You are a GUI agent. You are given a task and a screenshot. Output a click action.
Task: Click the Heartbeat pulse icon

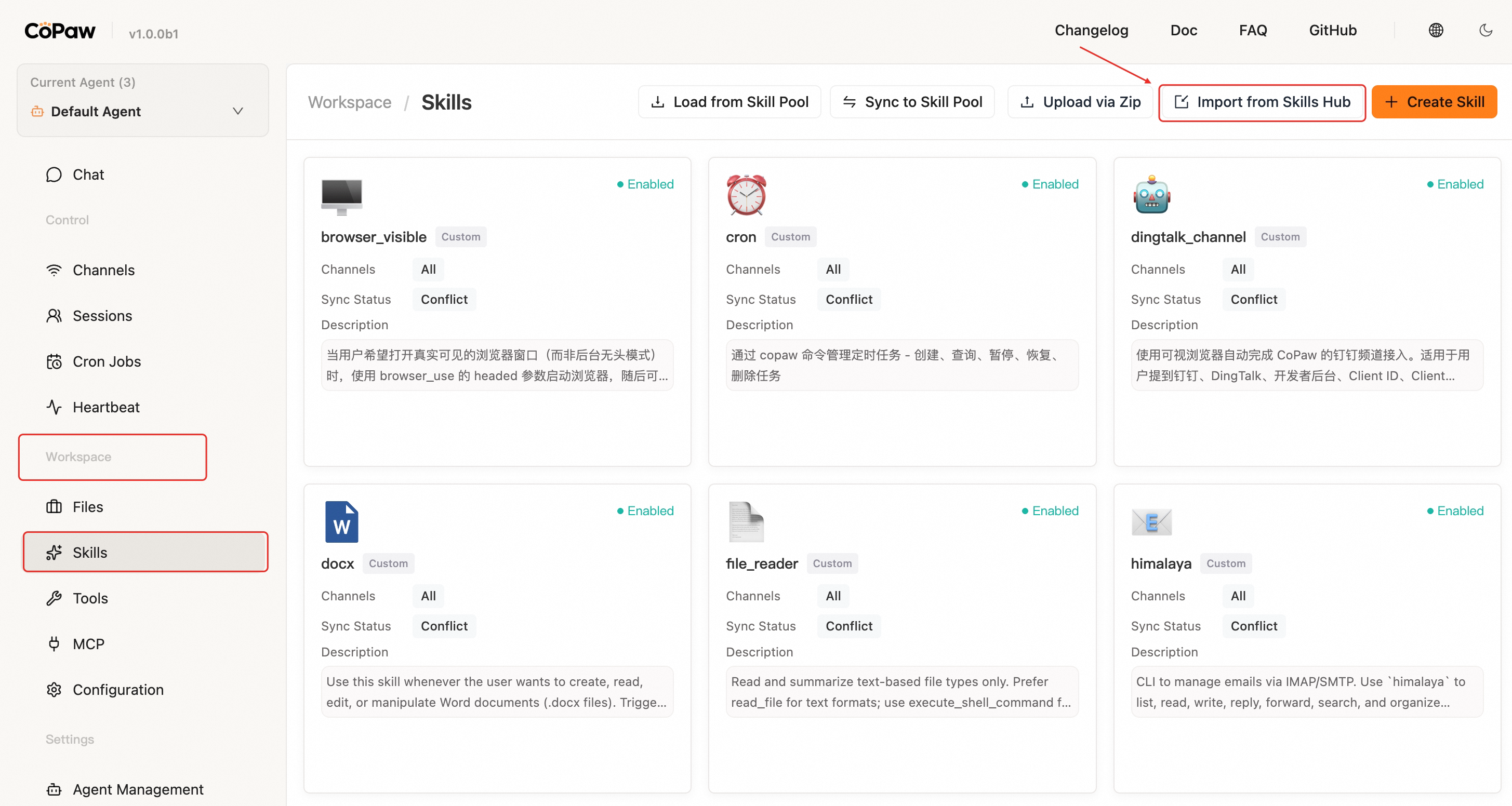pyautogui.click(x=54, y=408)
